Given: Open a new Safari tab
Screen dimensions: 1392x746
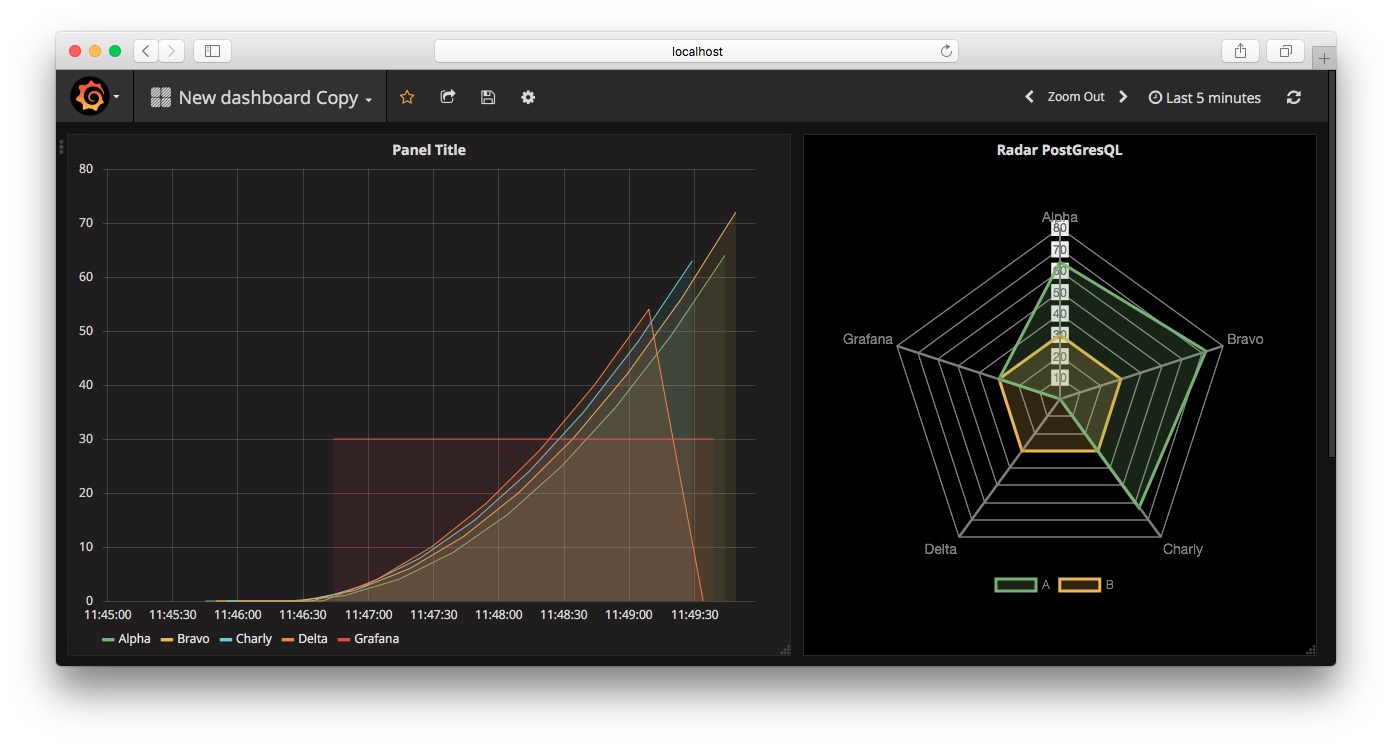Looking at the screenshot, I should [1324, 58].
